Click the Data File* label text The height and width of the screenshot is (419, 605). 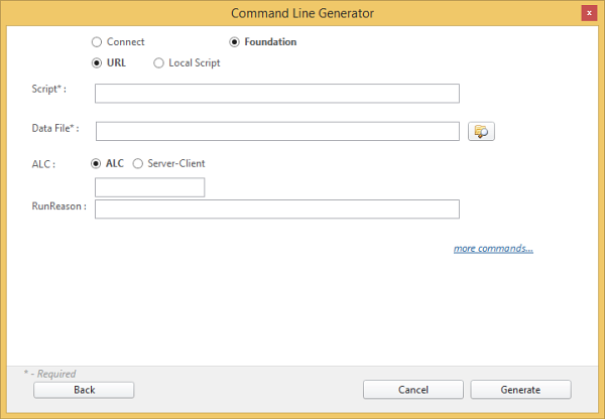click(x=55, y=129)
